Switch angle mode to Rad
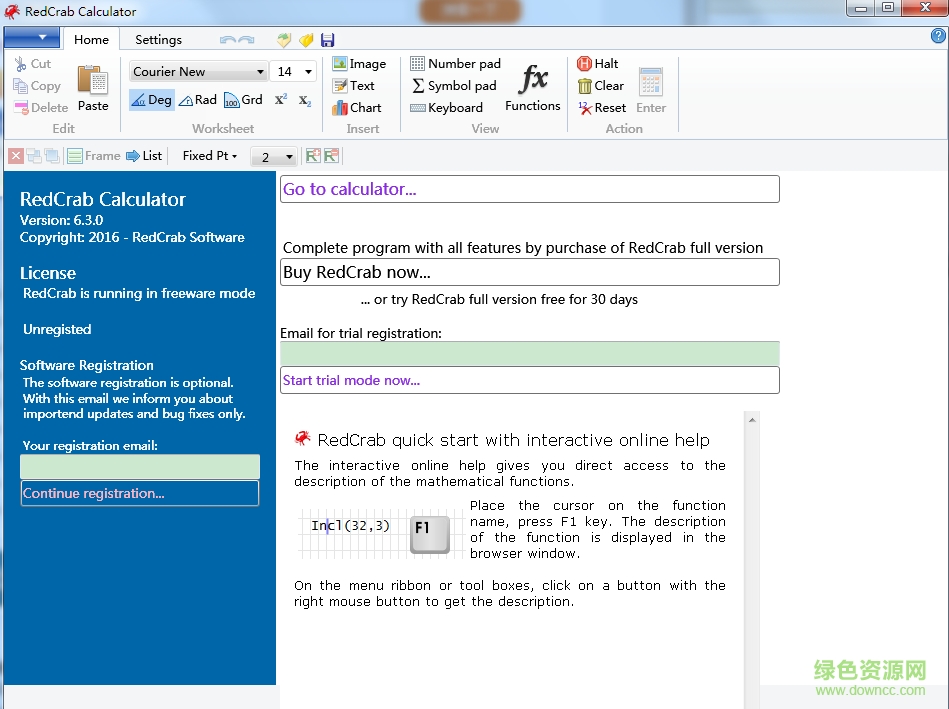Image resolution: width=949 pixels, height=709 pixels. pyautogui.click(x=198, y=100)
